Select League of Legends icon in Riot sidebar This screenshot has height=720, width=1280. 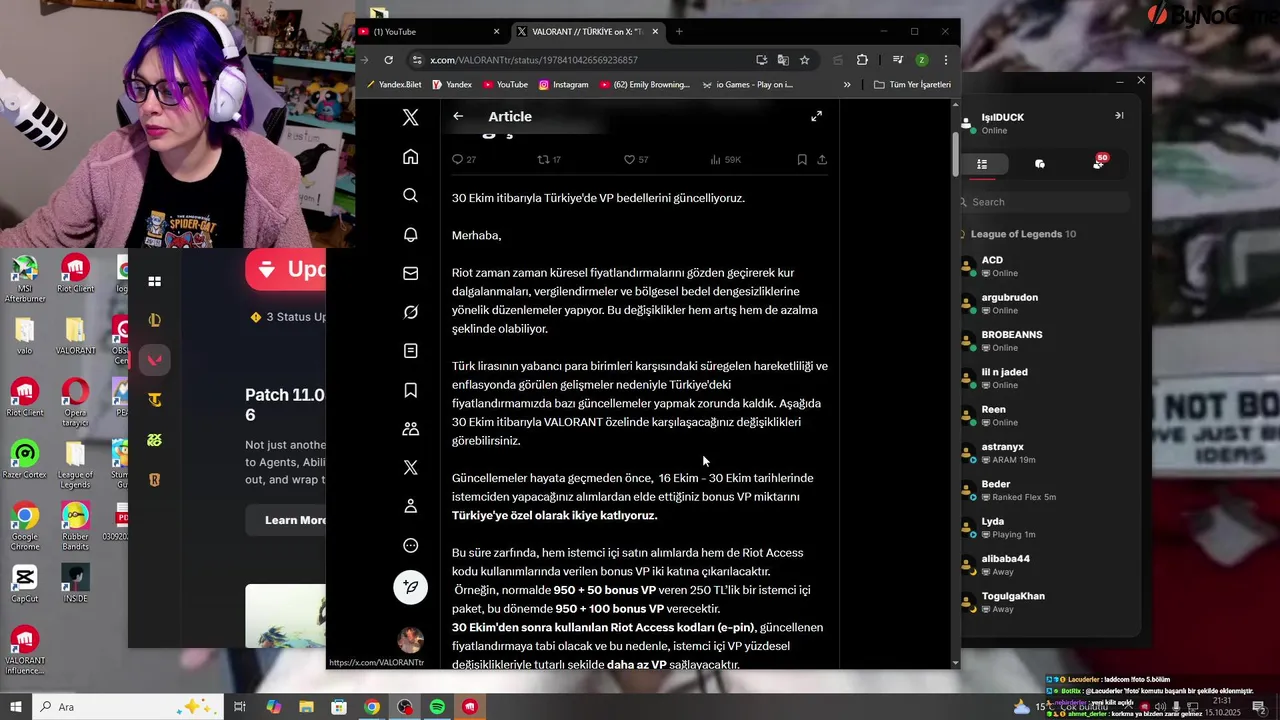coord(155,320)
